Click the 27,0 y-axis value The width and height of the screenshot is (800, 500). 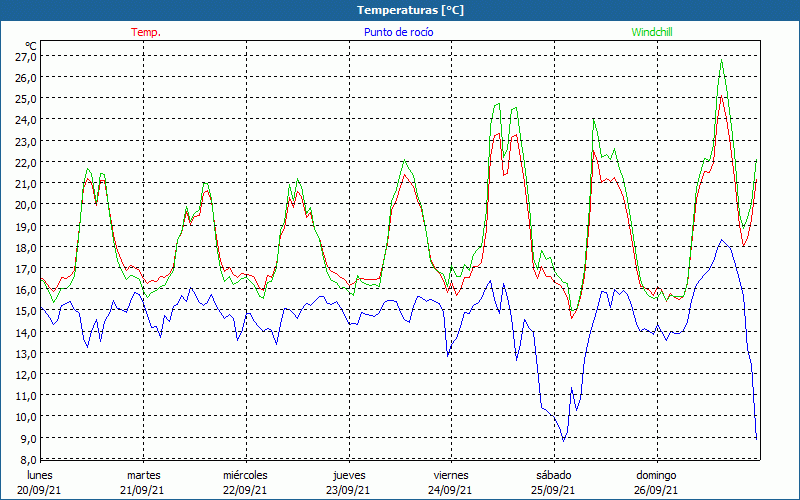pyautogui.click(x=26, y=57)
